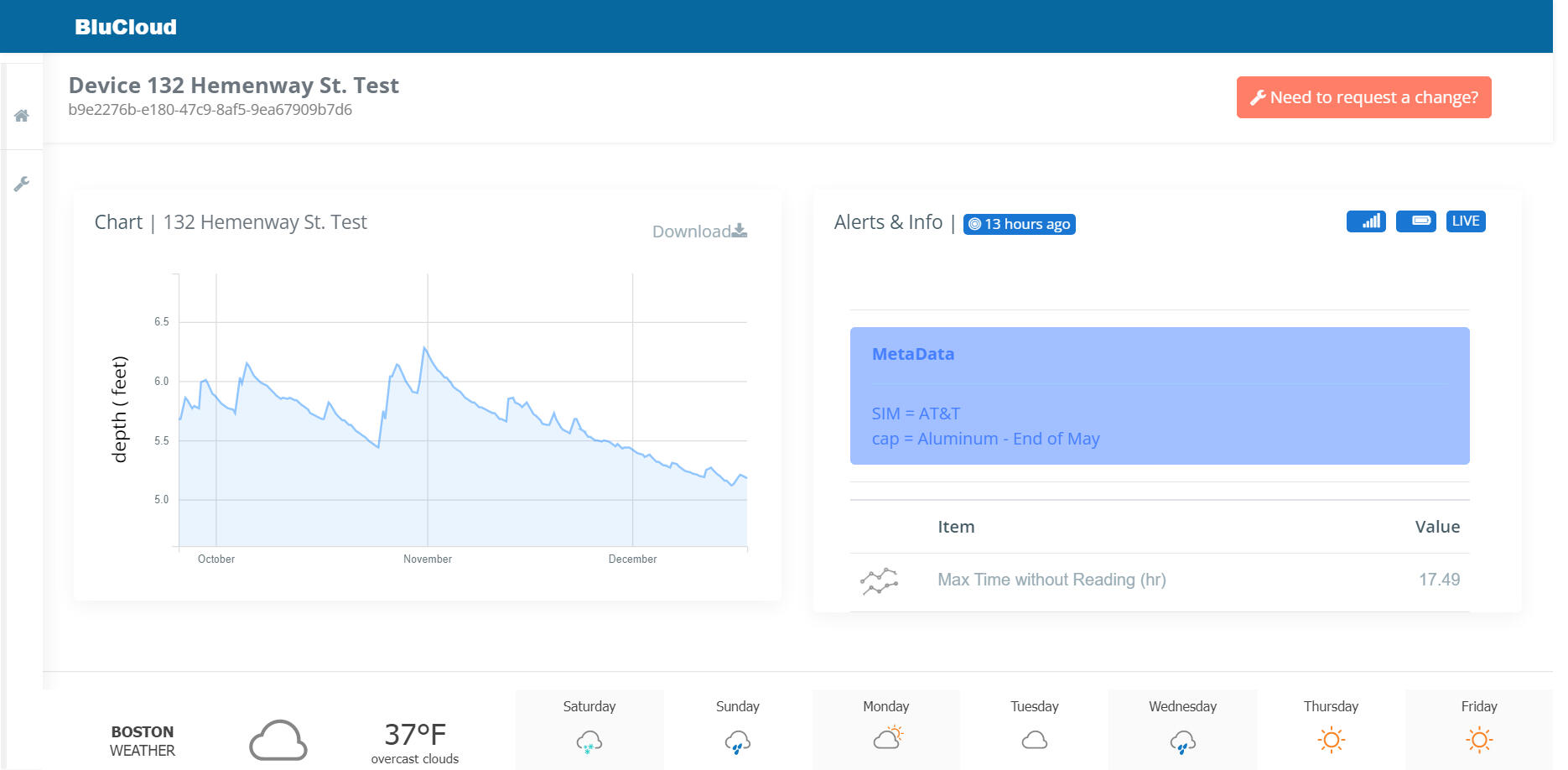Click Monday's partly cloudy weather icon
This screenshot has width=1568, height=770.
click(x=886, y=739)
